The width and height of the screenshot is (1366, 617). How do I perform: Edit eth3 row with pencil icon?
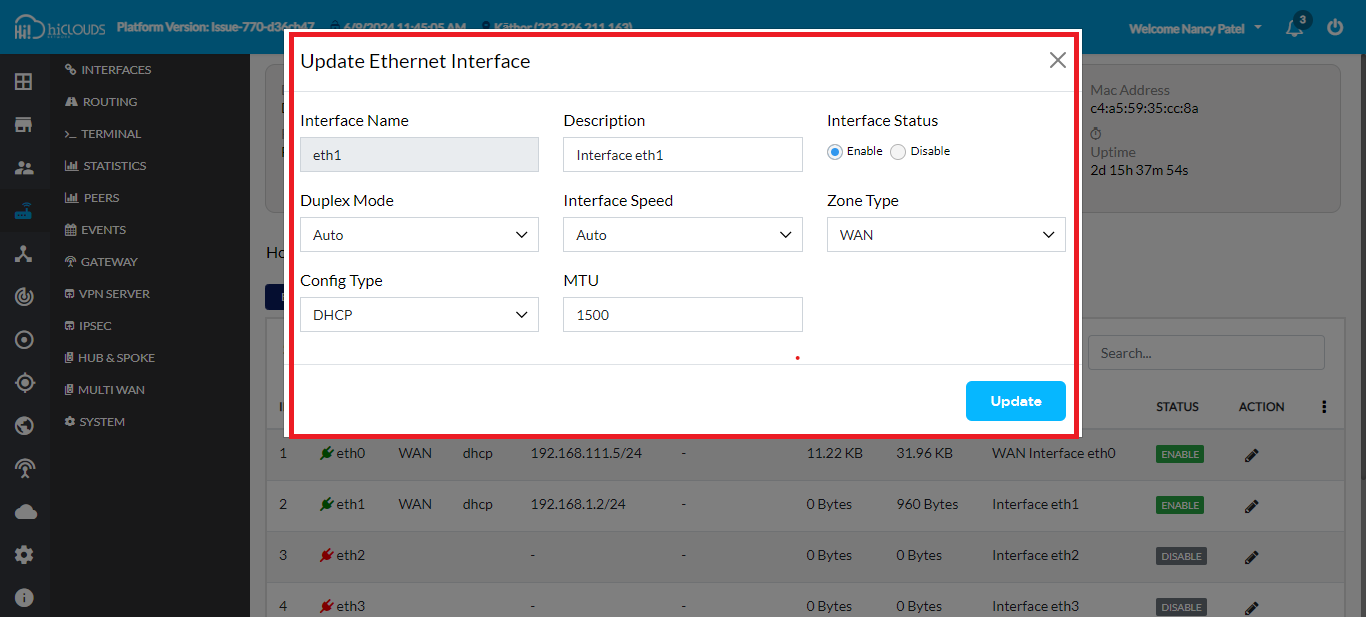tap(1251, 607)
